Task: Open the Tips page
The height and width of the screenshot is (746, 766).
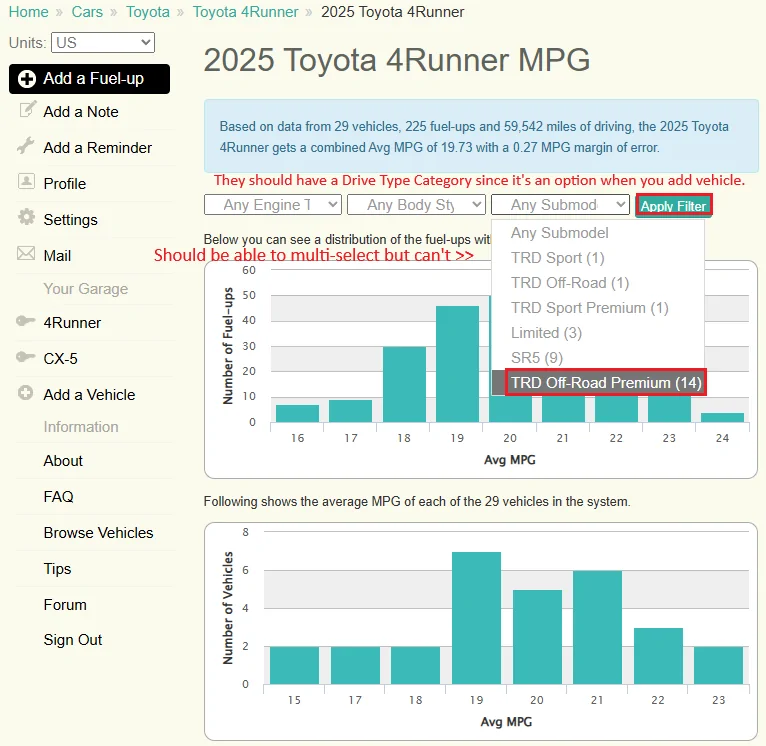Action: [57, 569]
